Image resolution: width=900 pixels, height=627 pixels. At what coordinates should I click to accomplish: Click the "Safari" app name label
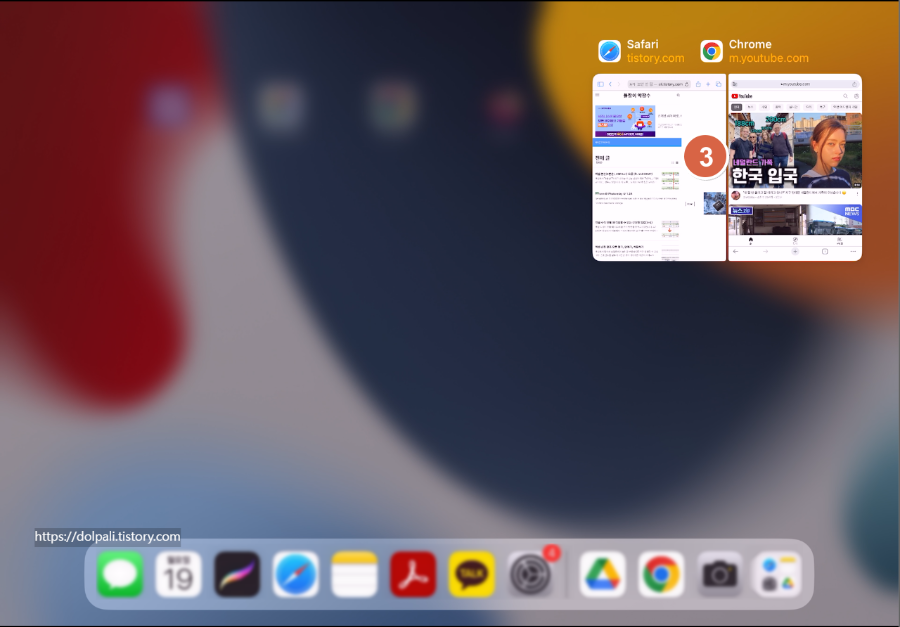coord(642,44)
